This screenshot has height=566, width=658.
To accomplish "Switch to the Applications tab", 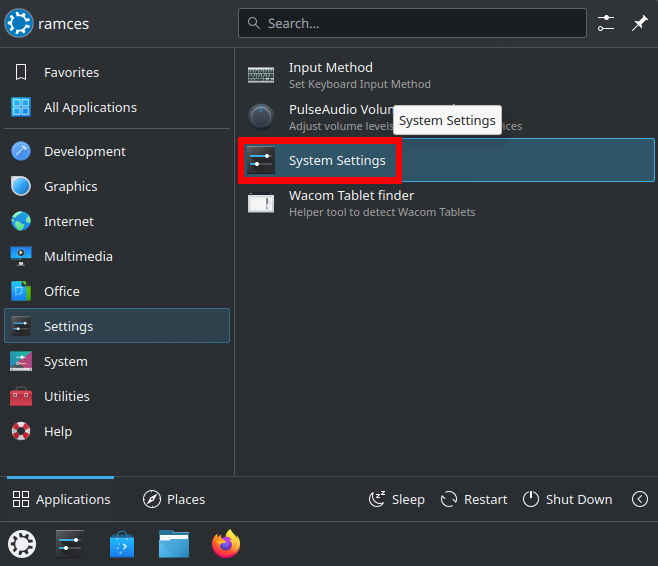I will 61,499.
